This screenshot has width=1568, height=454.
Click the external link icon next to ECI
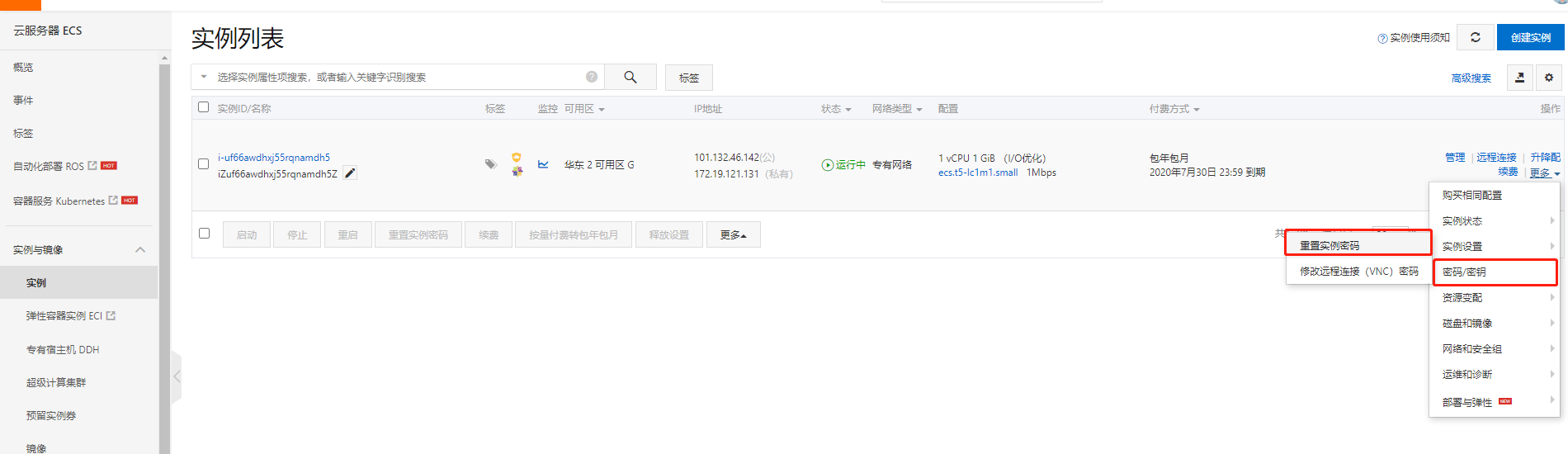coord(111,315)
